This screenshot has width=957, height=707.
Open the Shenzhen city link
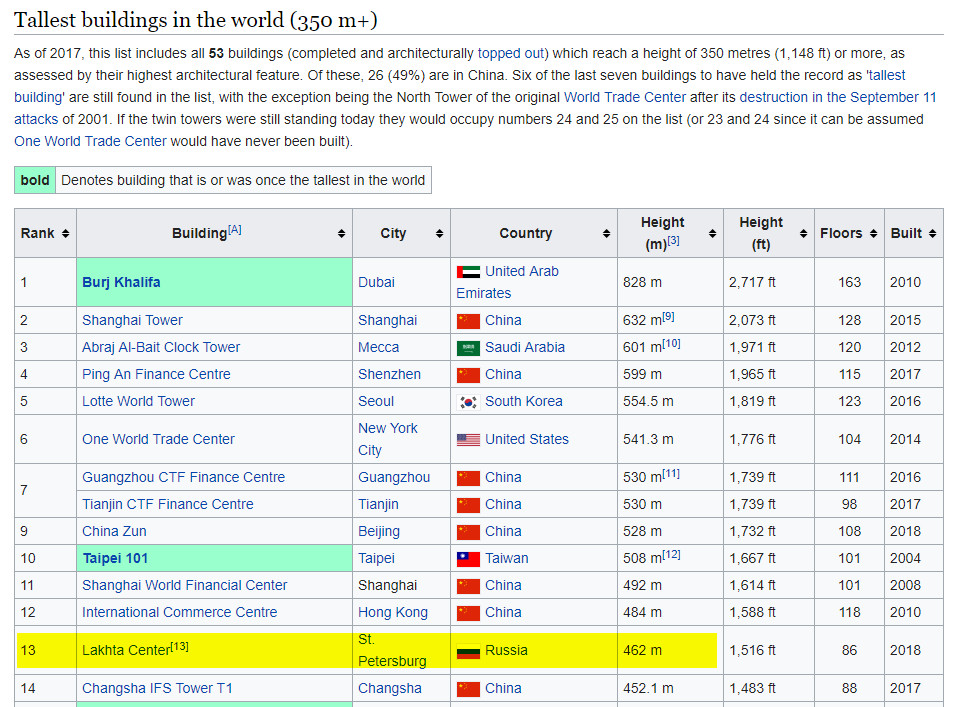(389, 374)
